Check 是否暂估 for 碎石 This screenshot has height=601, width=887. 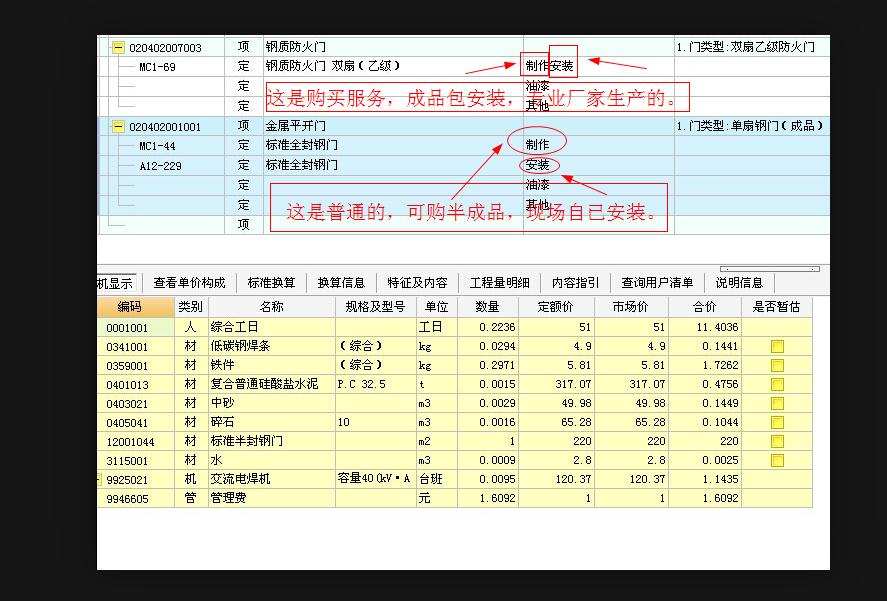[777, 422]
